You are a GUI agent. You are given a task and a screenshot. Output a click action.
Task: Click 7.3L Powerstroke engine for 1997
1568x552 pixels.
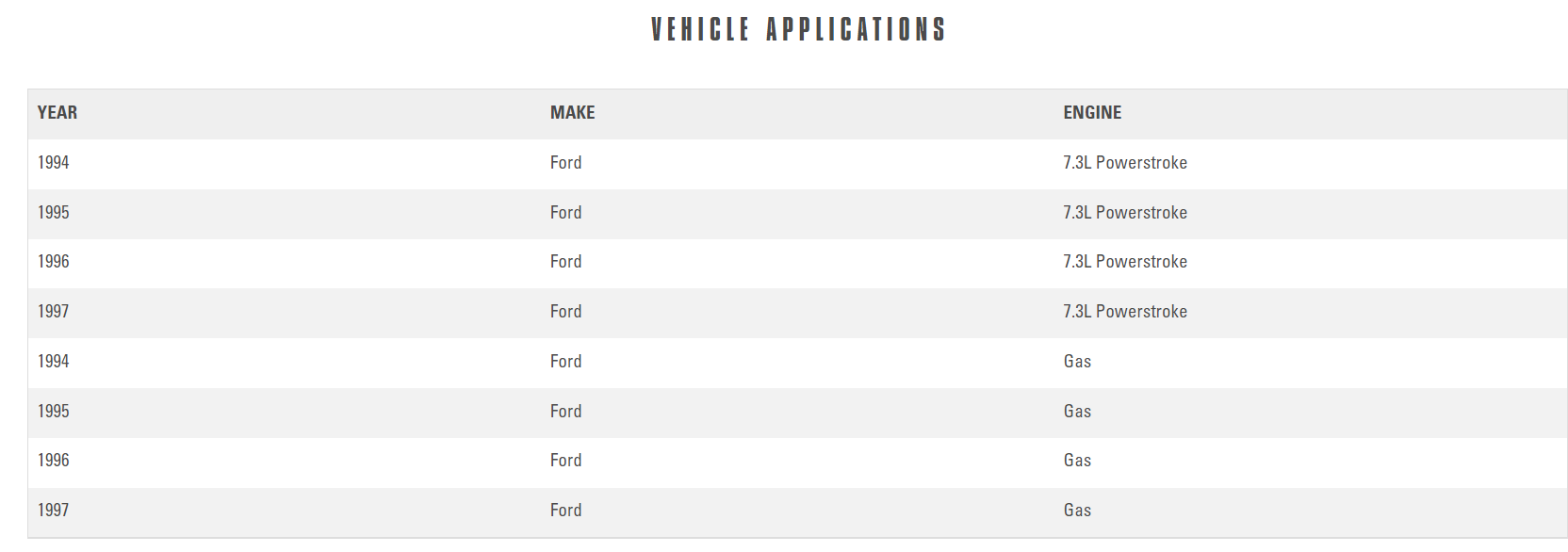coord(1124,312)
